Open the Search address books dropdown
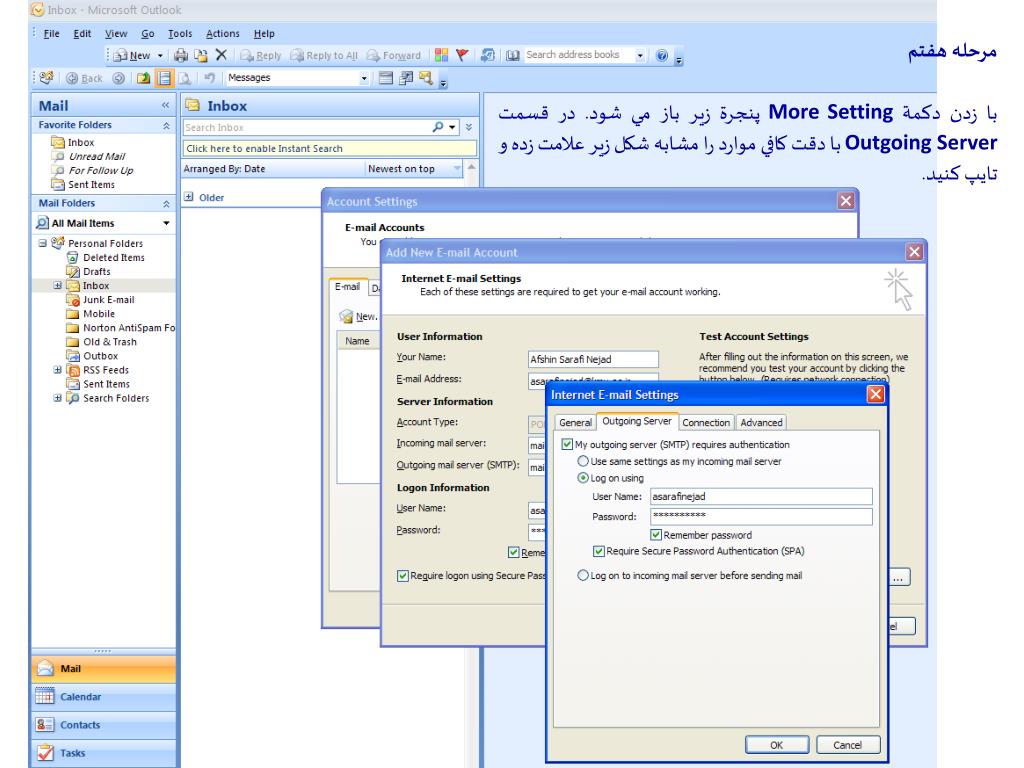Screen dimensions: 1024x768 point(640,56)
